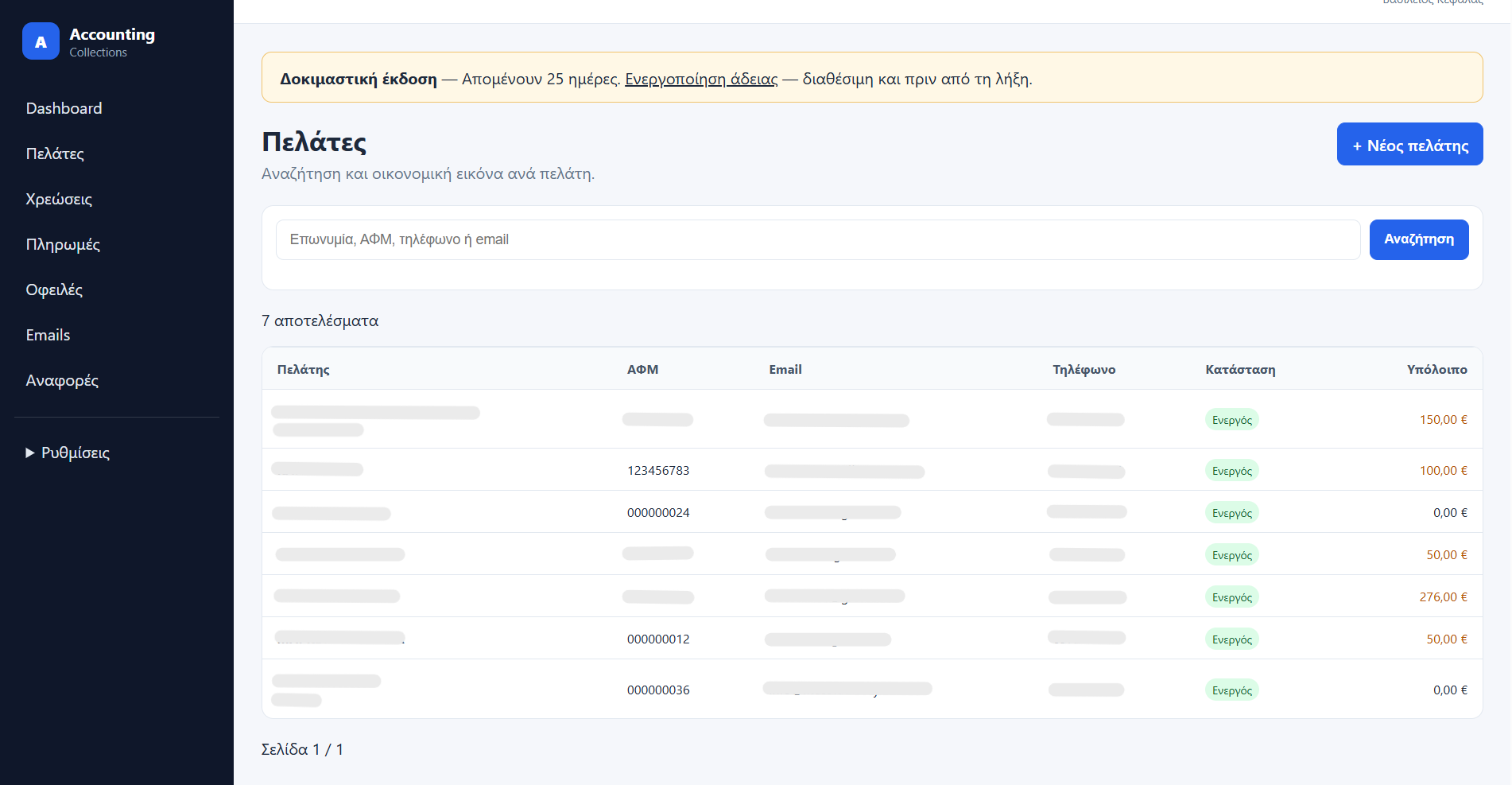Click the Σελίδα 1 / 1 pagination text

coord(302,749)
